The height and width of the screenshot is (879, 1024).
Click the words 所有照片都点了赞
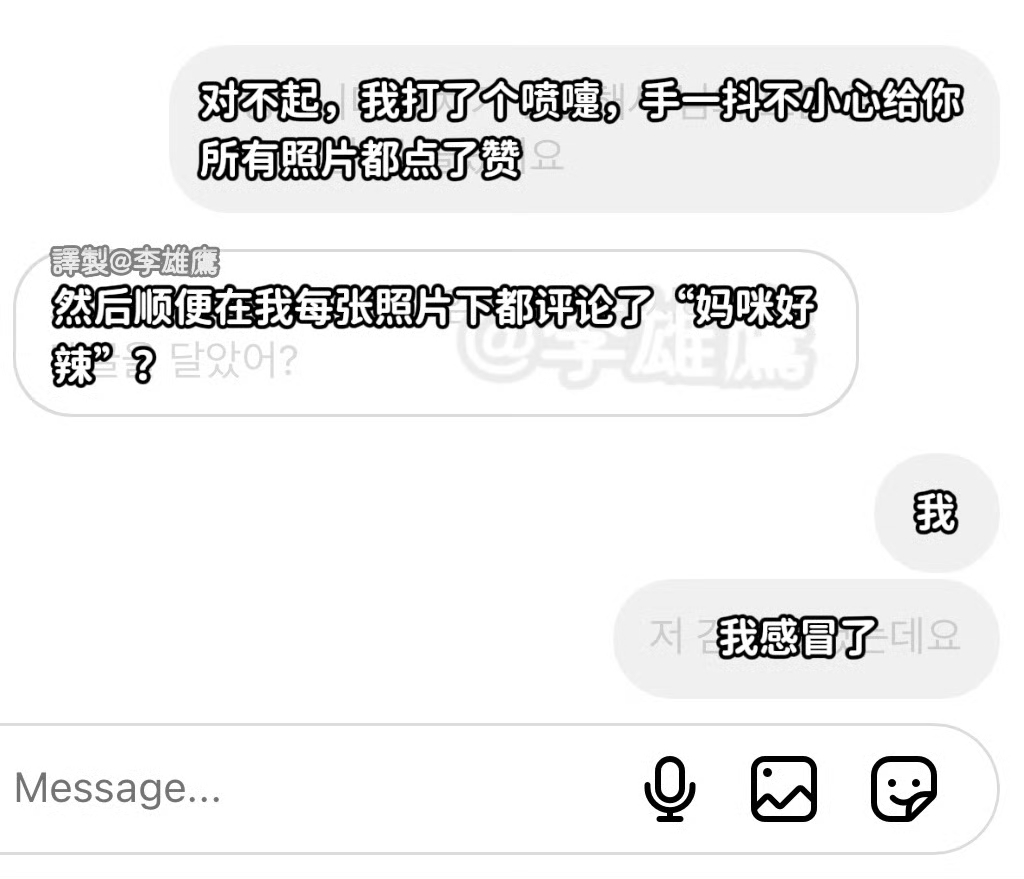pyautogui.click(x=360, y=158)
